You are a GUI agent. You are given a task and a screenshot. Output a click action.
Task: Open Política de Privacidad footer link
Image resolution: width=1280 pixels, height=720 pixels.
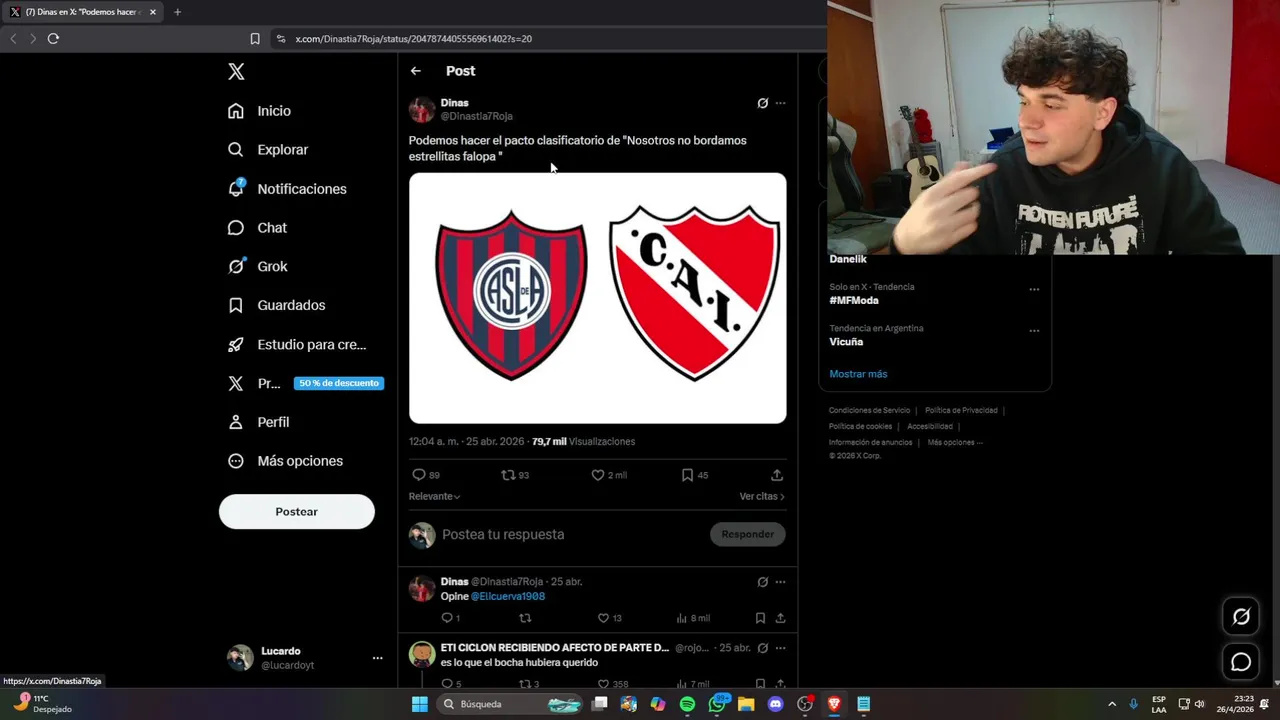[x=961, y=410]
